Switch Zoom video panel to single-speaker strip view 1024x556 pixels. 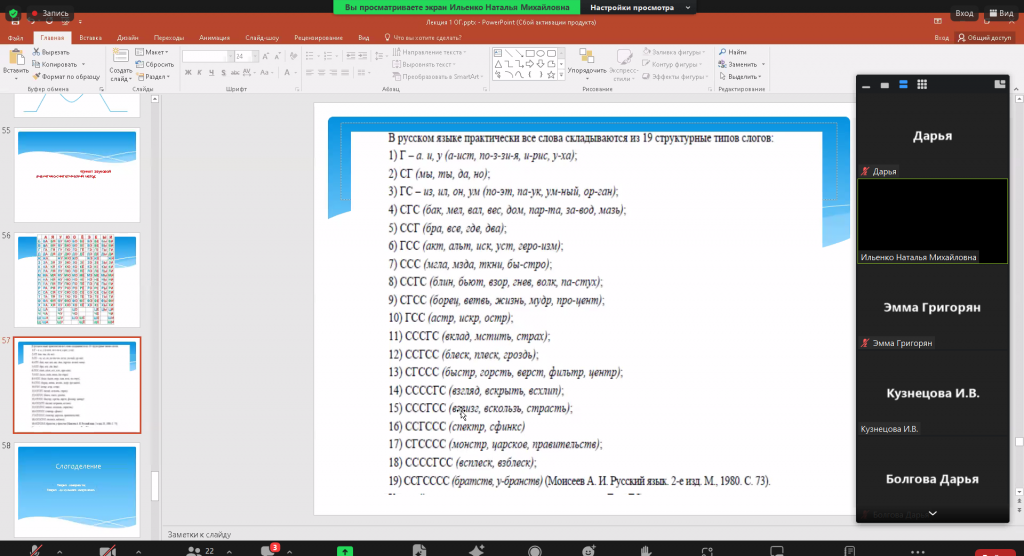[x=885, y=85]
